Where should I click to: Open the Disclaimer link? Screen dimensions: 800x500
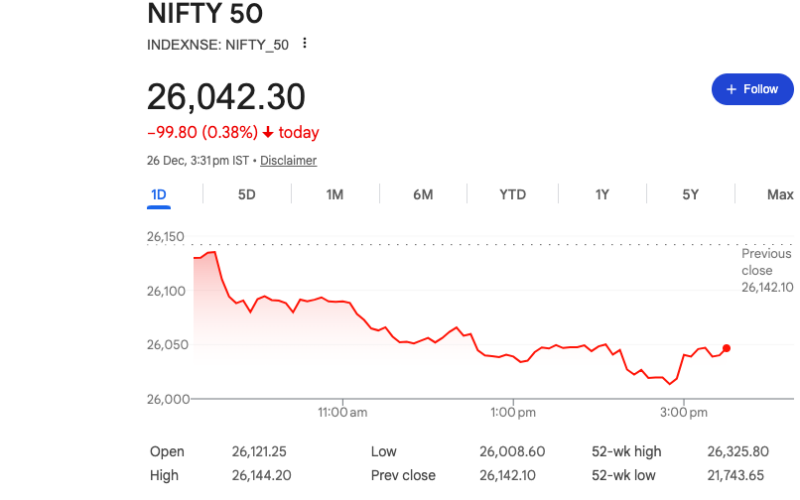click(x=288, y=160)
